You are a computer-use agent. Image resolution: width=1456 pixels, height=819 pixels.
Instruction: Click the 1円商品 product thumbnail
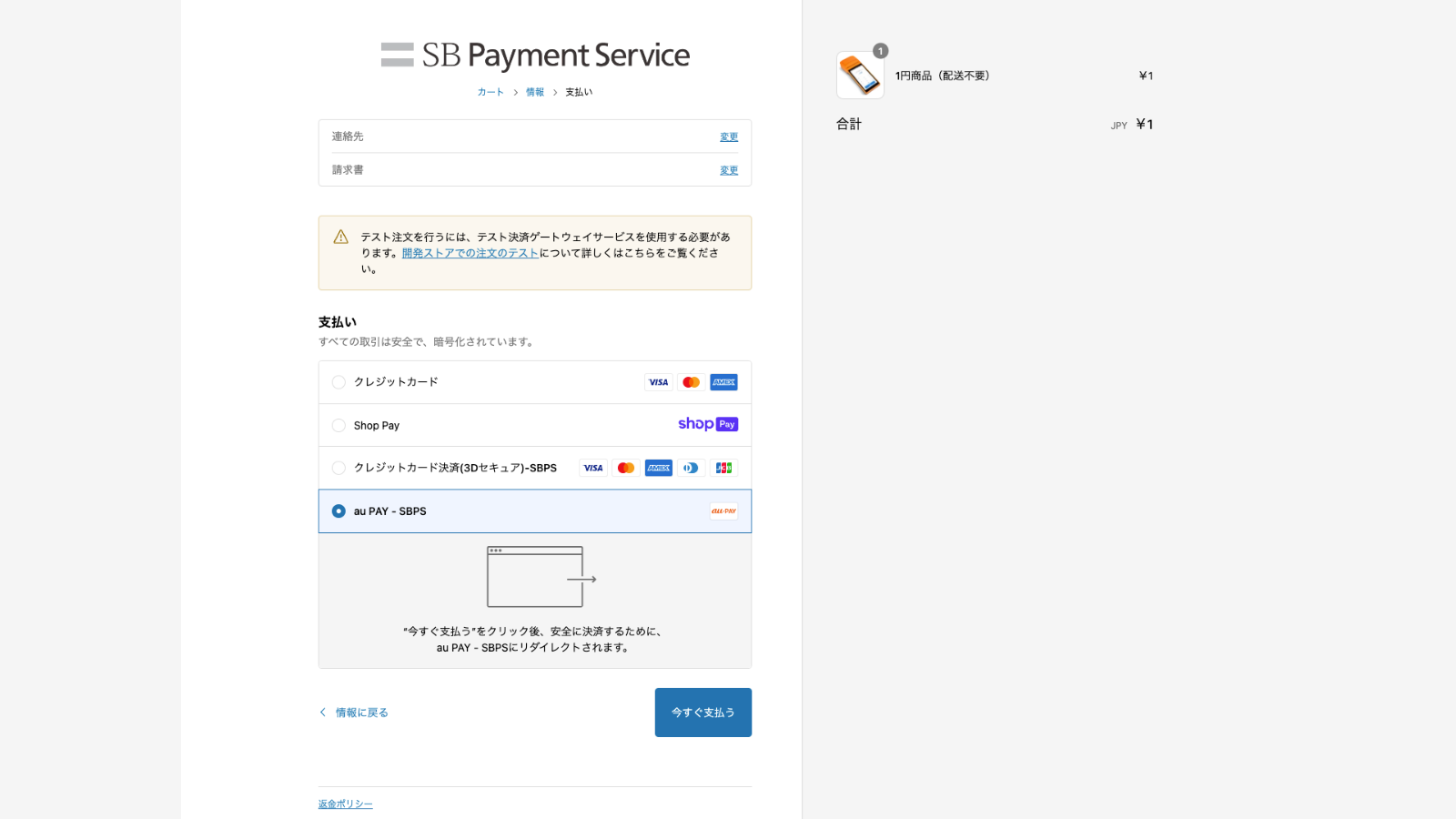(860, 76)
